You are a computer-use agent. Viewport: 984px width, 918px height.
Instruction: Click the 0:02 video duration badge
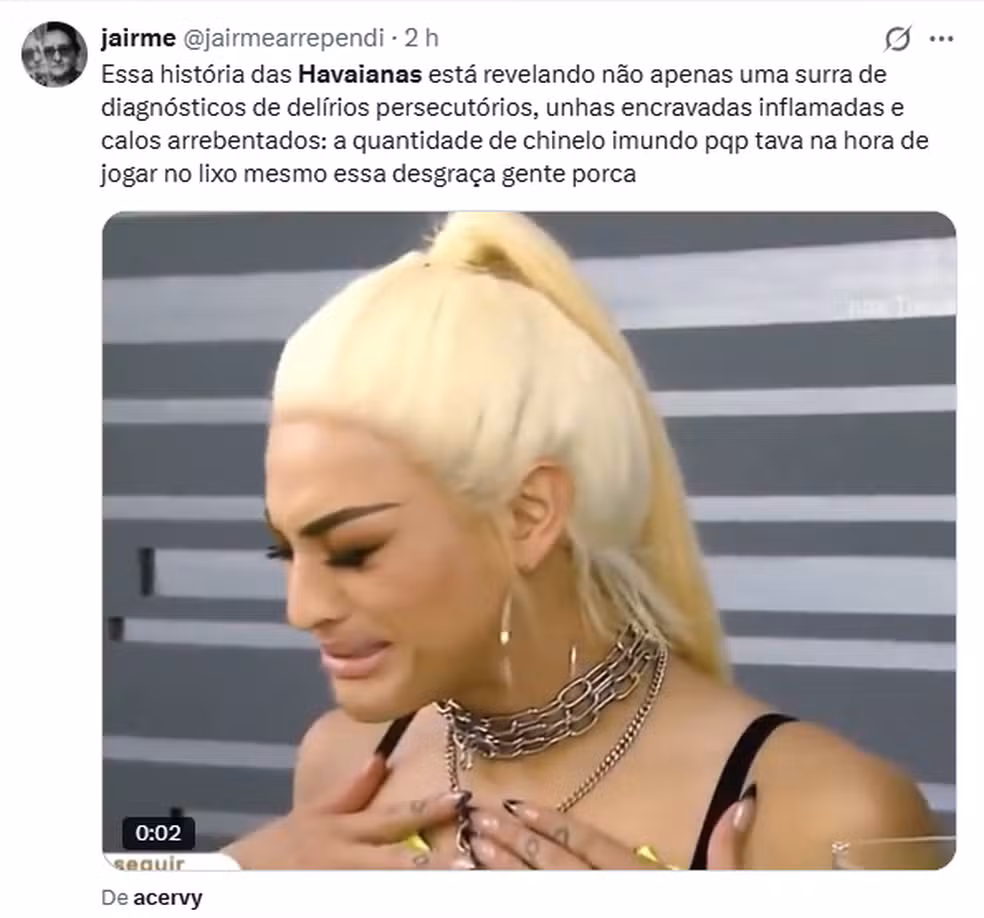pyautogui.click(x=158, y=833)
